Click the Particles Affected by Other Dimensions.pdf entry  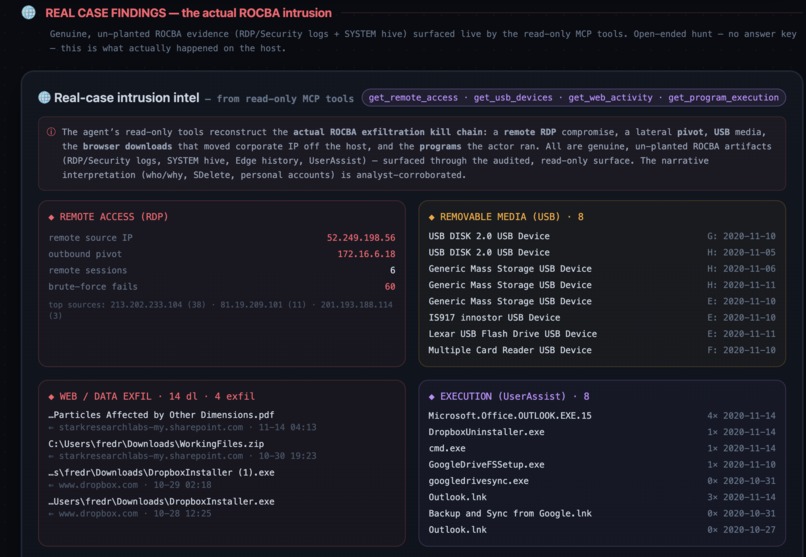coord(161,415)
